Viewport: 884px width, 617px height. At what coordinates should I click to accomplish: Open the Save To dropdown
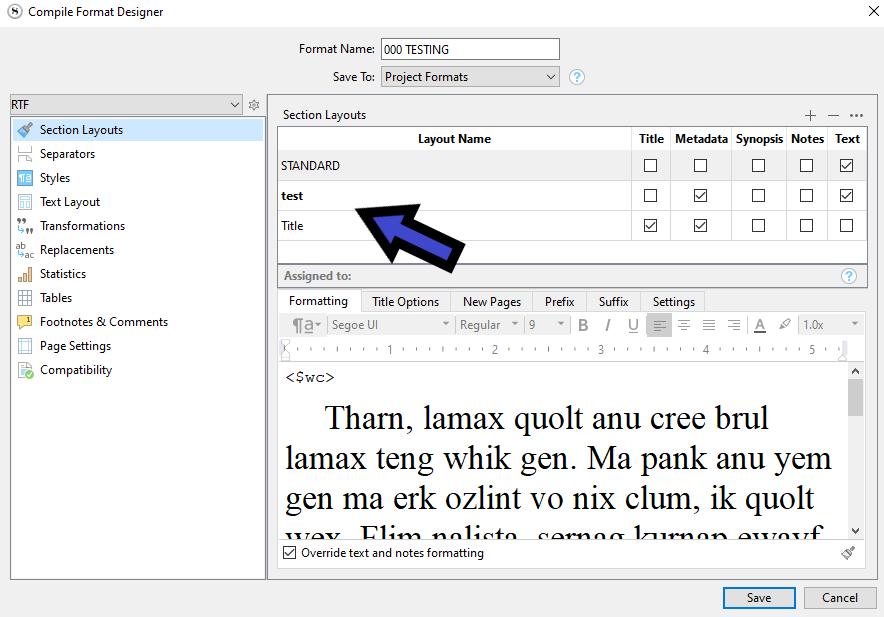click(470, 77)
